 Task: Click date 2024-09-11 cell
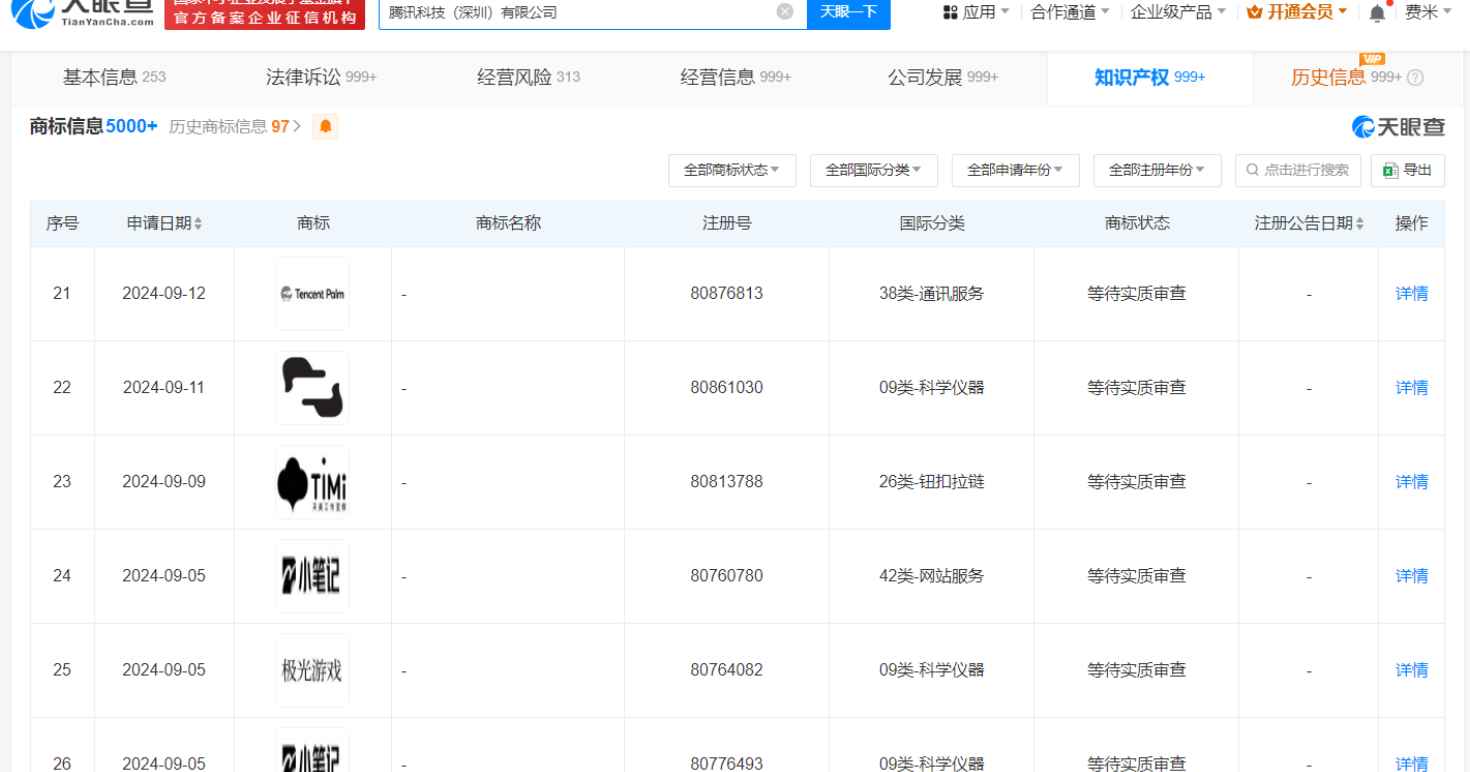click(164, 388)
